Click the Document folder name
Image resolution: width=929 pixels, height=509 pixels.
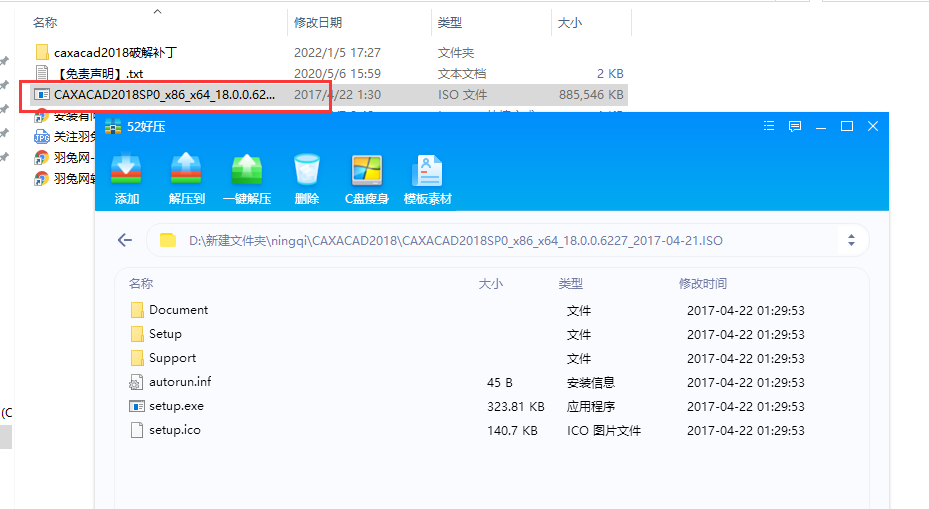(178, 310)
